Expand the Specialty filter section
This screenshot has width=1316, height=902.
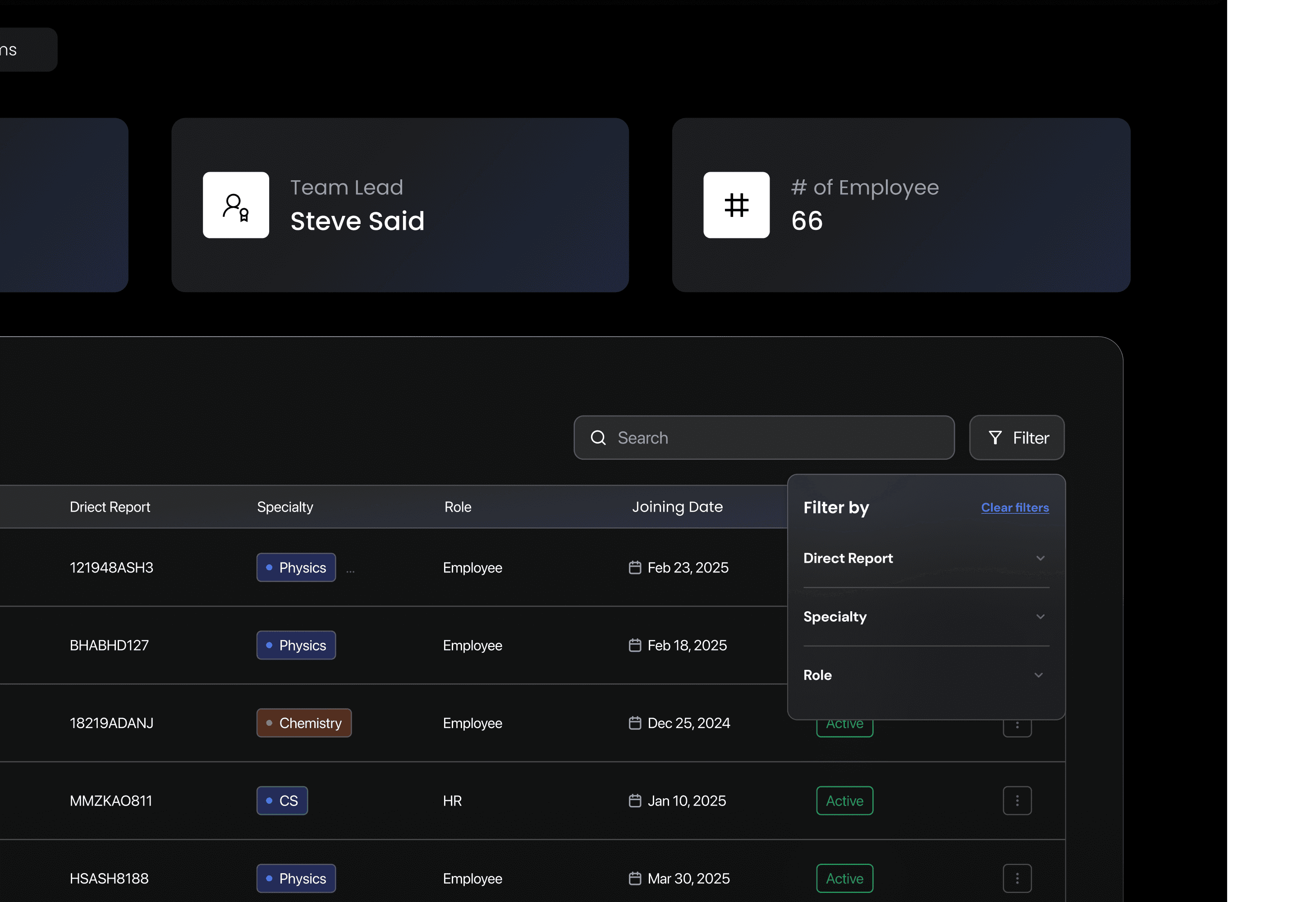click(1039, 617)
